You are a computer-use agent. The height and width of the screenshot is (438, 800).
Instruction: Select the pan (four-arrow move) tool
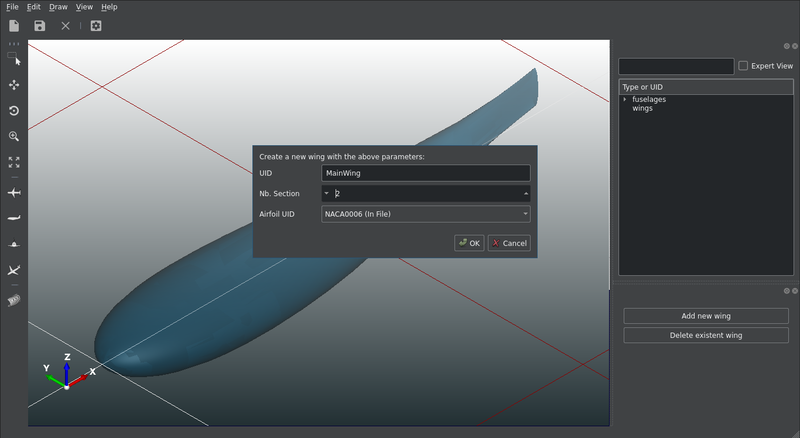click(x=14, y=86)
